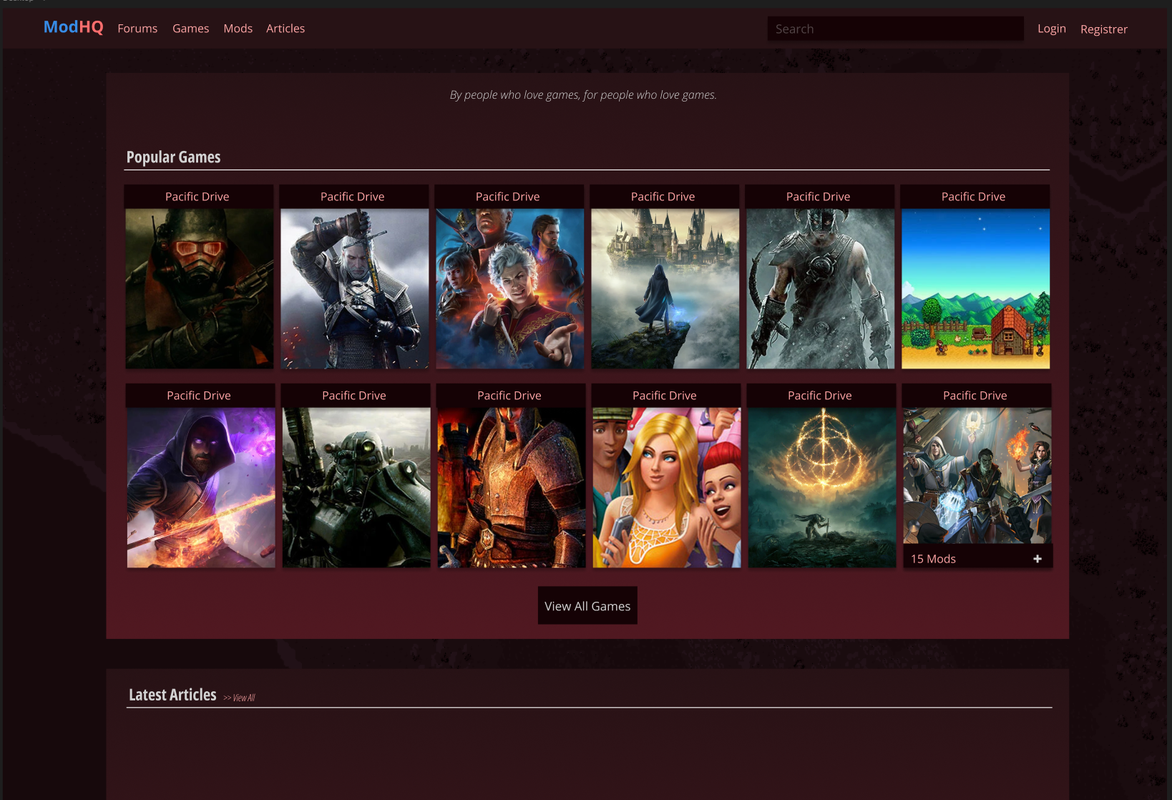
Task: Open the adventurers thumbnail above 15 Mods
Action: [977, 476]
